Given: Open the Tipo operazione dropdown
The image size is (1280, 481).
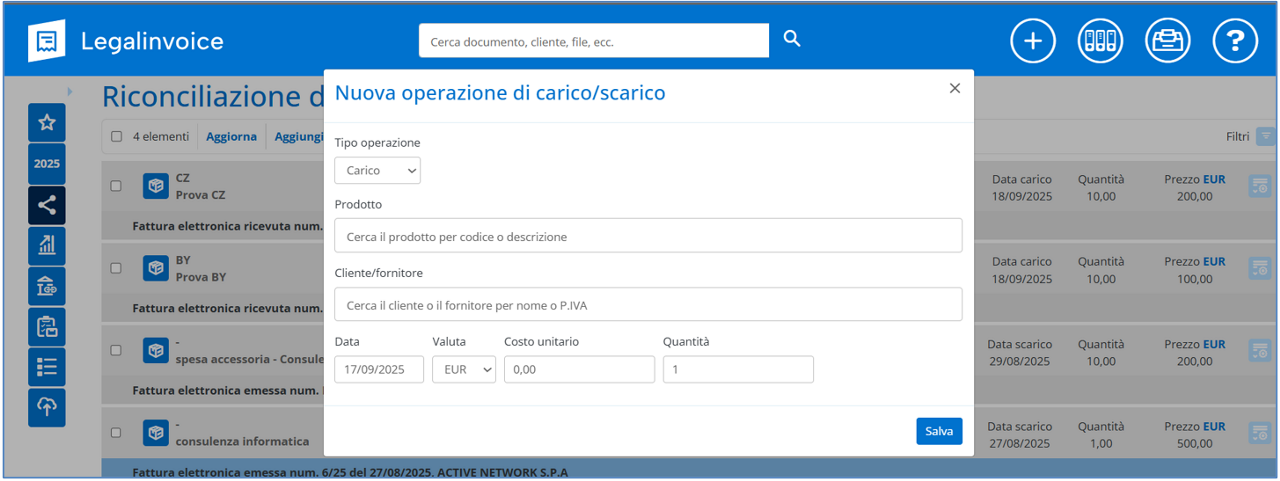Looking at the screenshot, I should (x=377, y=171).
